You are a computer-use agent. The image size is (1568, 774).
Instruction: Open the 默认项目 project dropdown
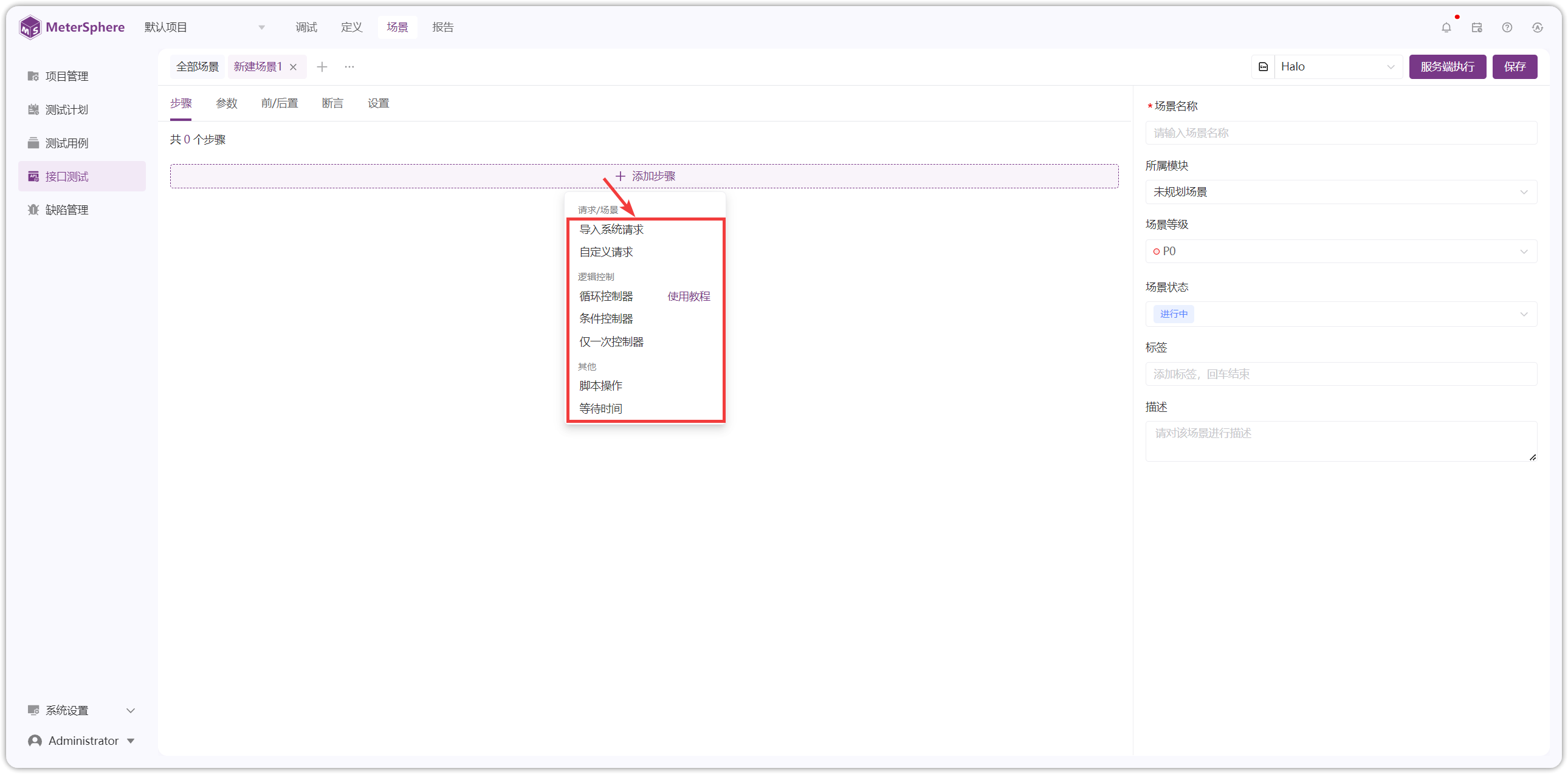205,27
